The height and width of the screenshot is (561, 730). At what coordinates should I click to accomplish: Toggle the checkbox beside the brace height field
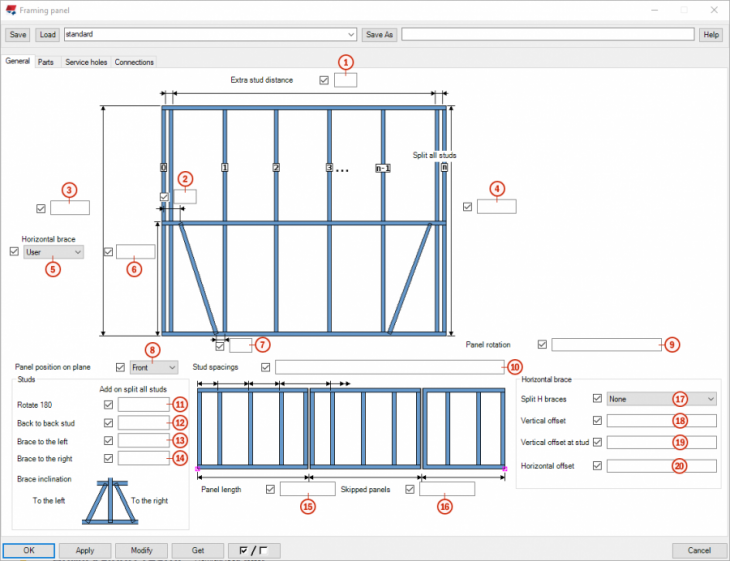coord(108,252)
